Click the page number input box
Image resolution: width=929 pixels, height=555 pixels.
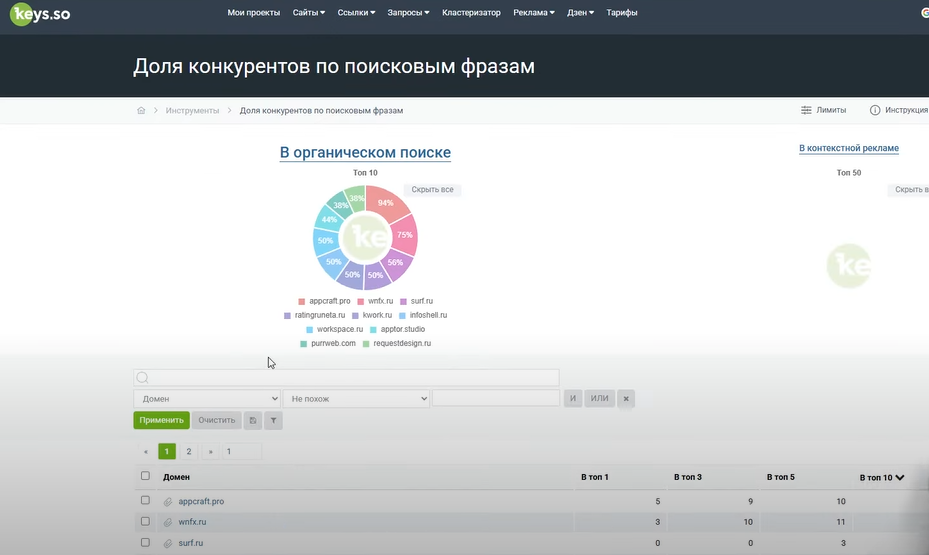[x=241, y=451]
